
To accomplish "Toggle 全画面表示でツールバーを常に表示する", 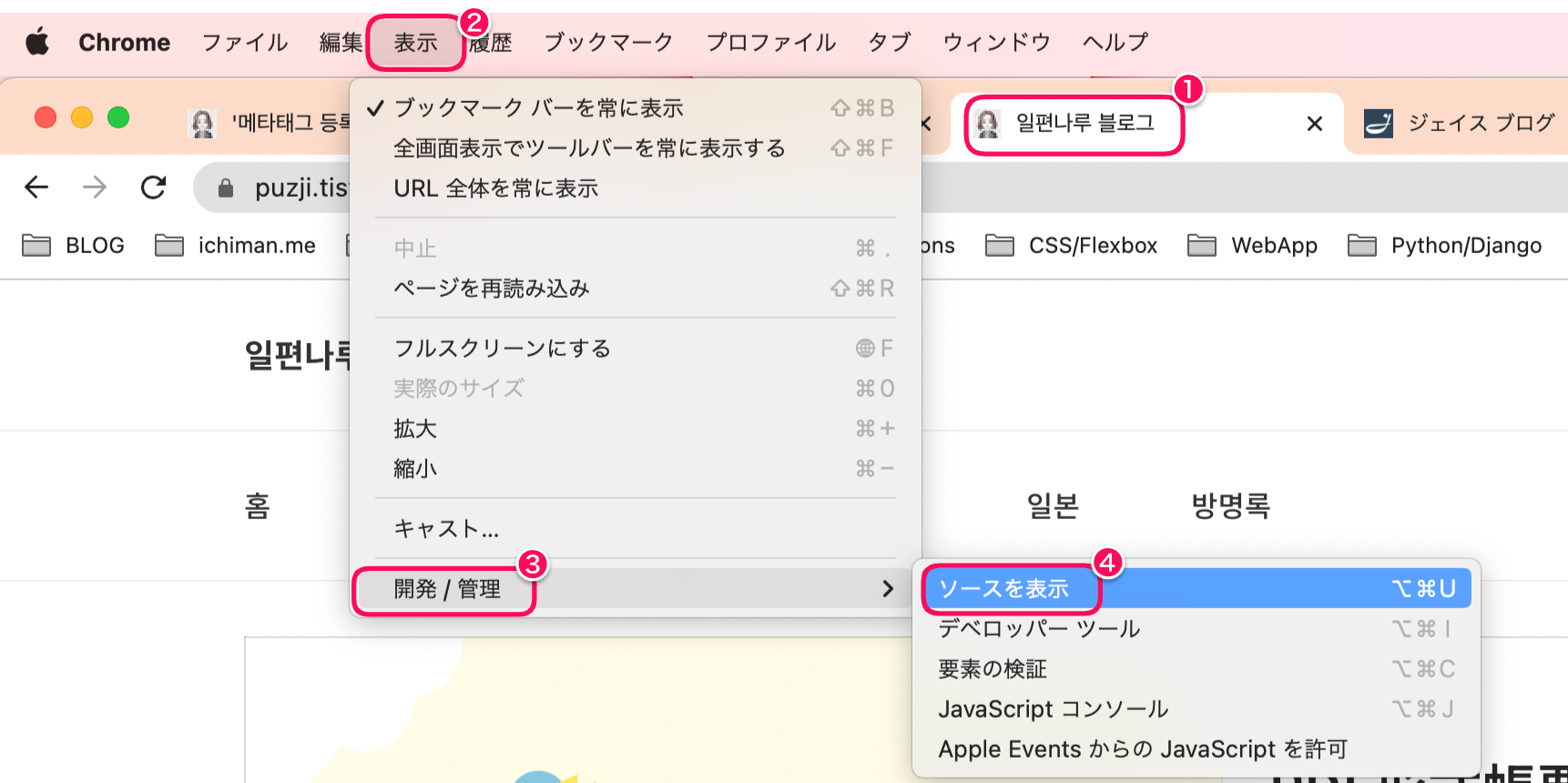I will click(636, 148).
